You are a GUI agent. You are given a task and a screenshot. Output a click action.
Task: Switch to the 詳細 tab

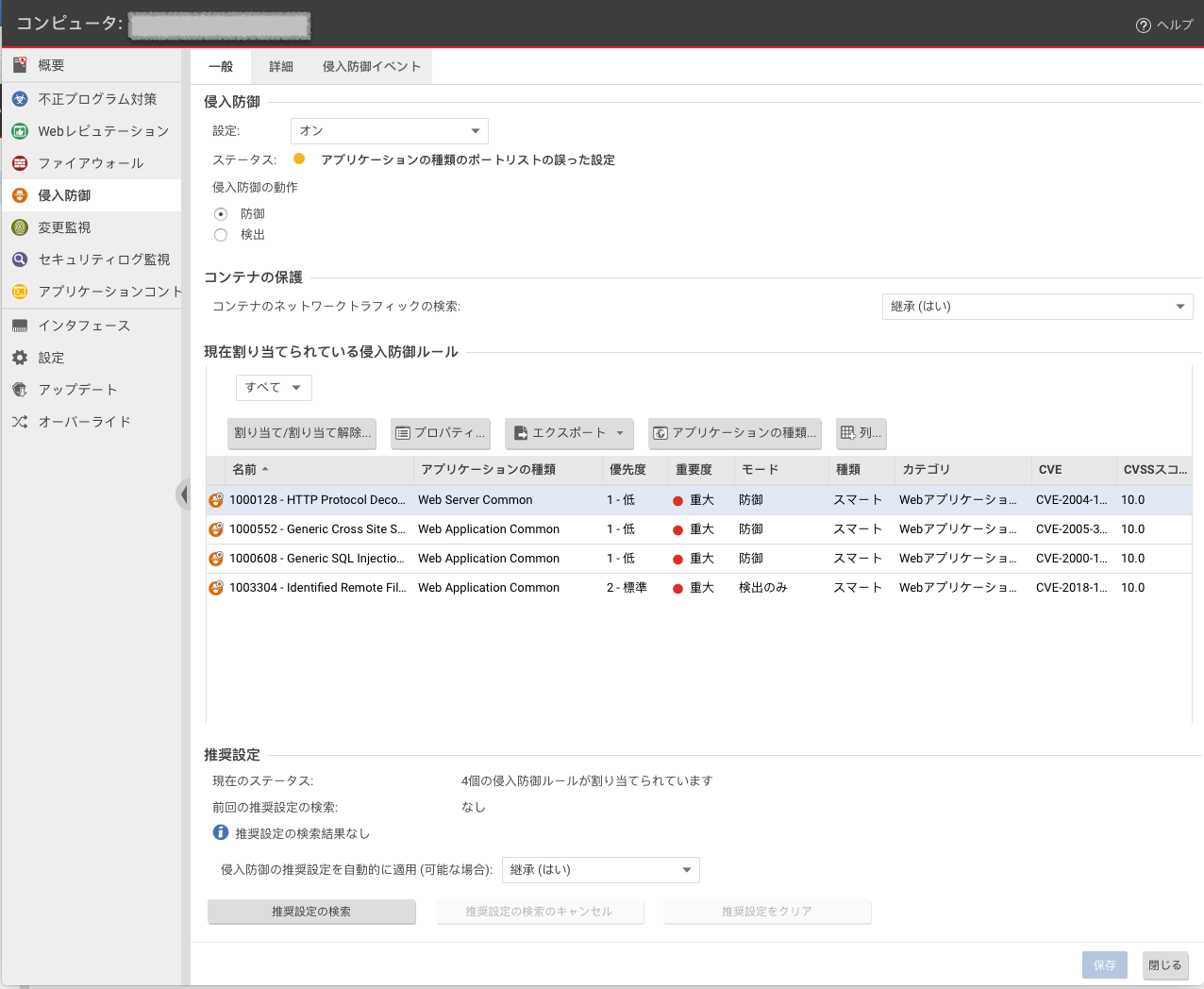coord(281,67)
